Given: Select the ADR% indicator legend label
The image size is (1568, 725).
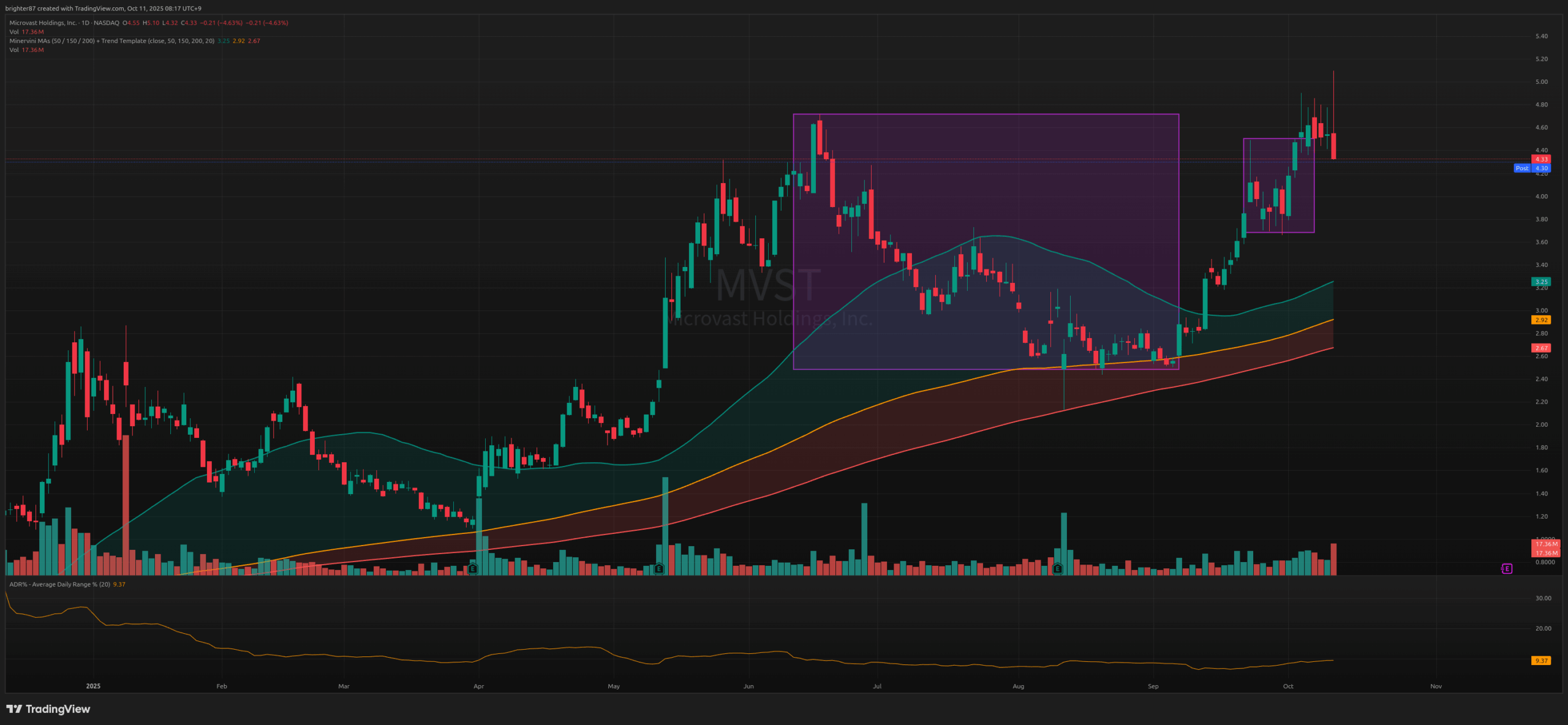Looking at the screenshot, I should pos(59,584).
